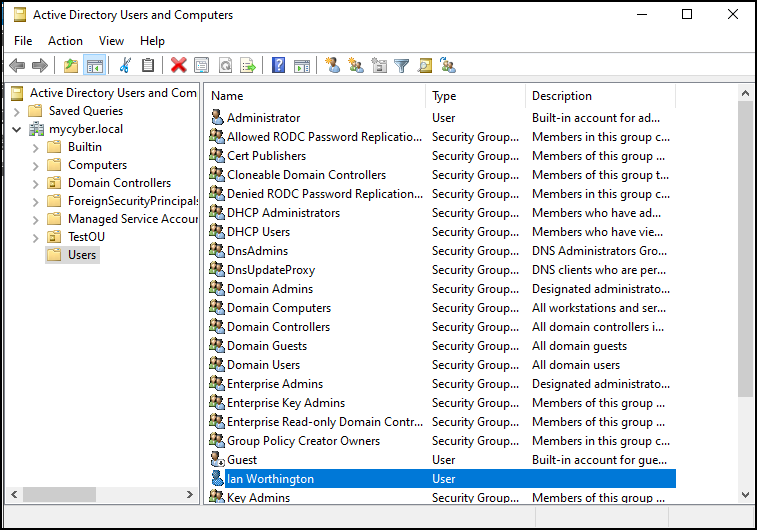The height and width of the screenshot is (530, 757).
Task: Go up one level with the folder-arrow icon
Action: (x=70, y=65)
